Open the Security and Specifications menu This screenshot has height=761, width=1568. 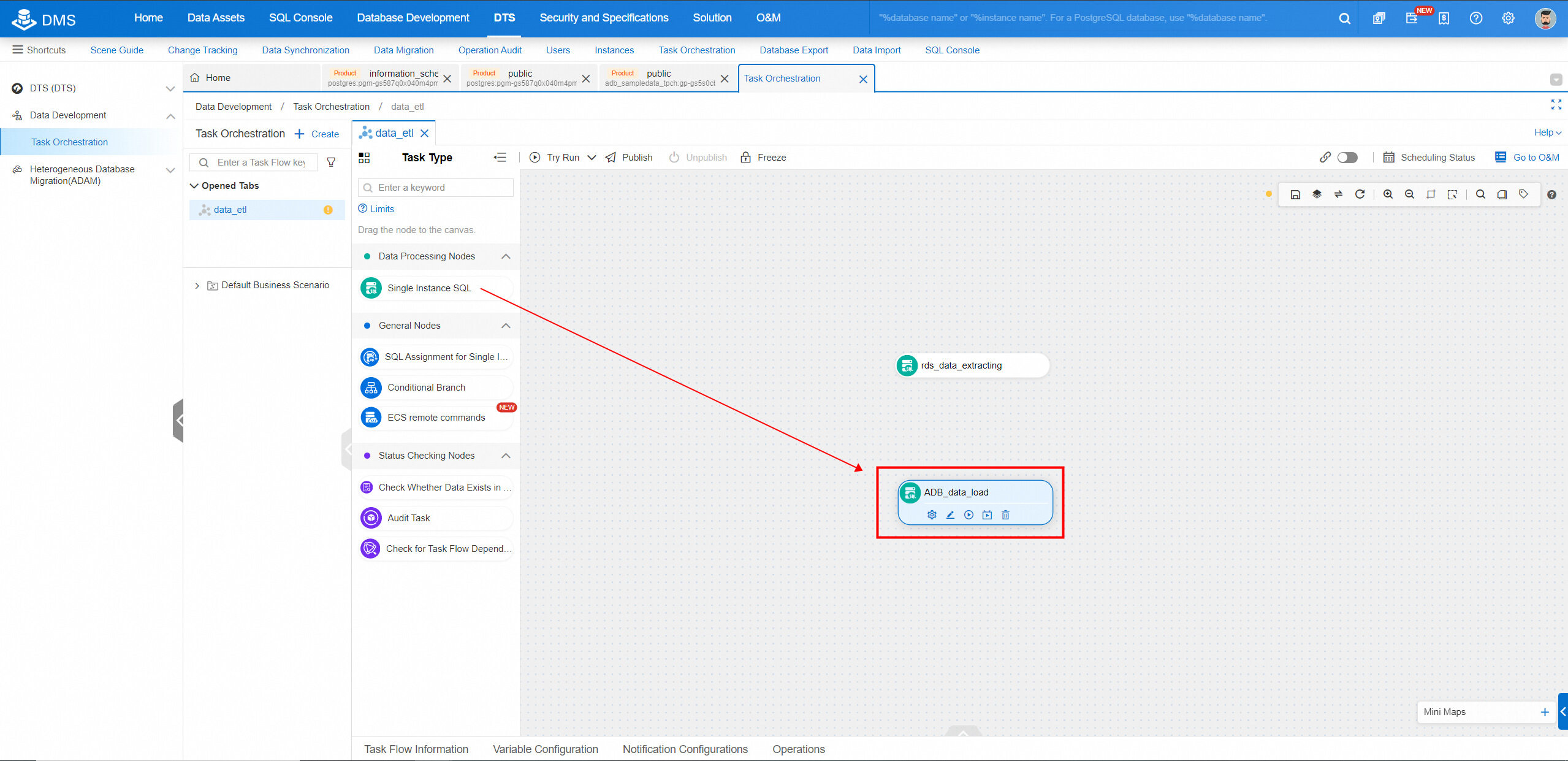coord(603,18)
